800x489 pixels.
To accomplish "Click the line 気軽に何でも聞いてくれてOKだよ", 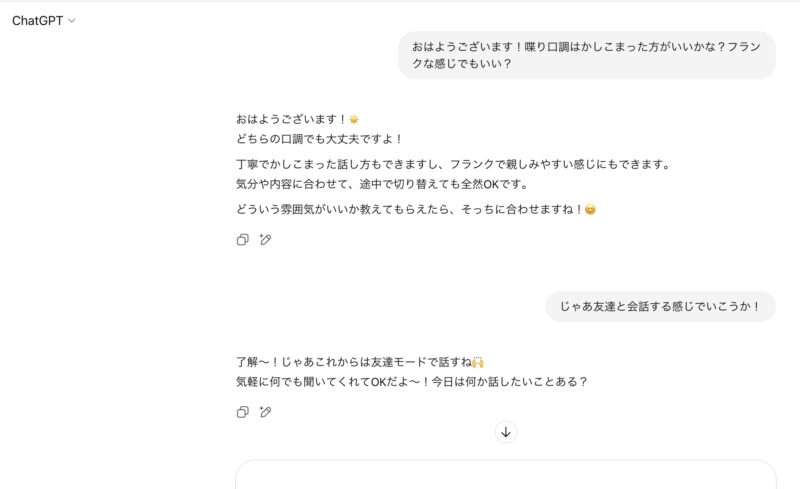I will pyautogui.click(x=412, y=382).
